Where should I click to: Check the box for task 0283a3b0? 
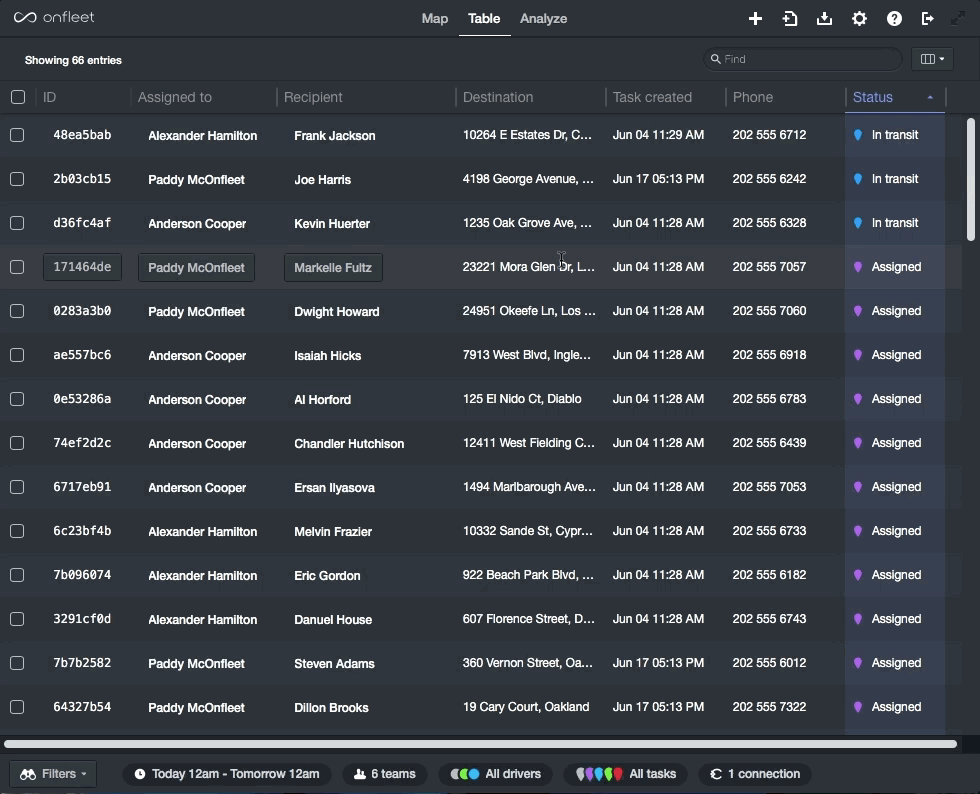(x=18, y=311)
